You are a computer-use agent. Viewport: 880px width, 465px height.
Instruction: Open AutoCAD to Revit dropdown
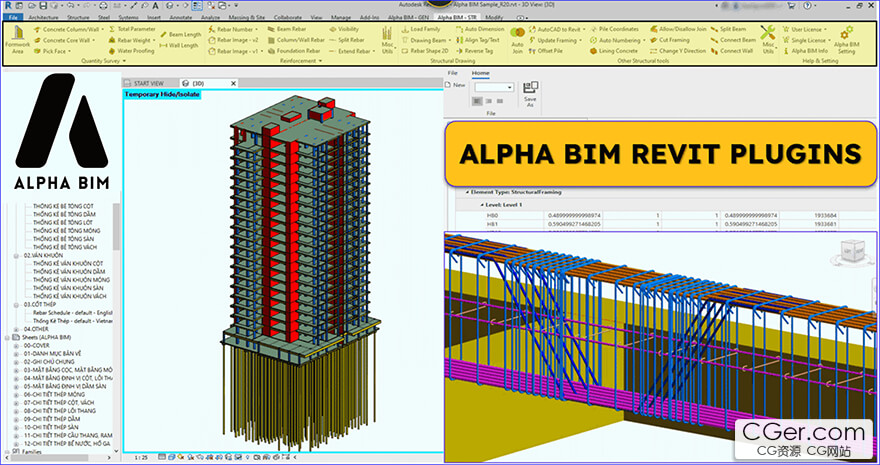tap(556, 29)
